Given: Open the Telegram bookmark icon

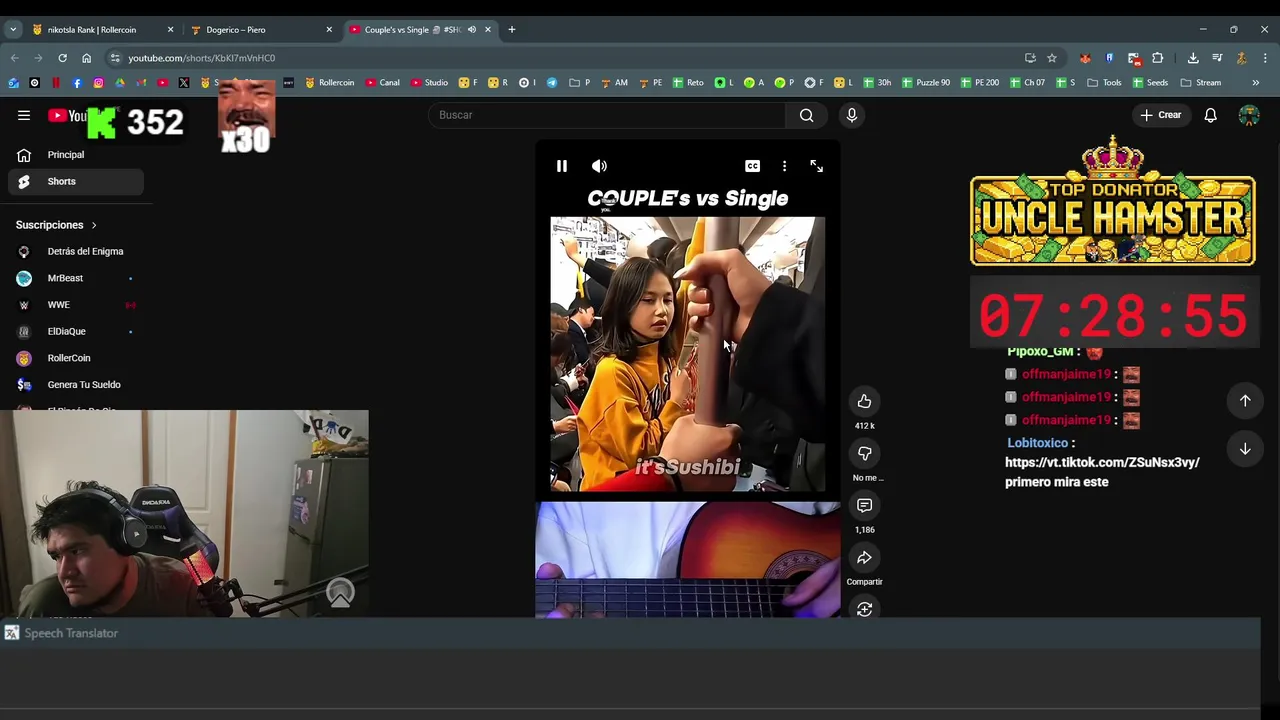Looking at the screenshot, I should pyautogui.click(x=551, y=83).
